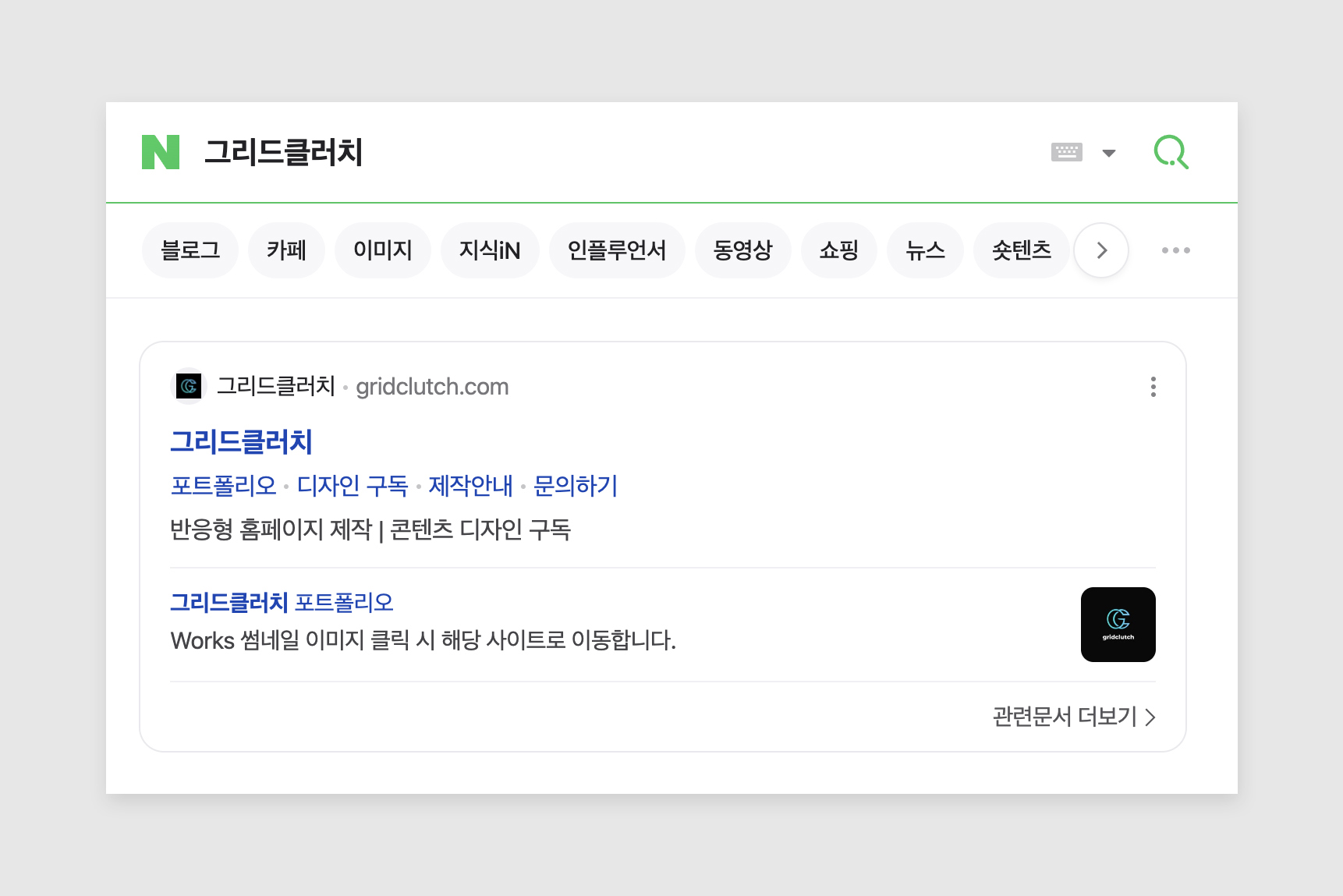Switch to the 이미지 tab
This screenshot has width=1343, height=896.
pyautogui.click(x=383, y=250)
